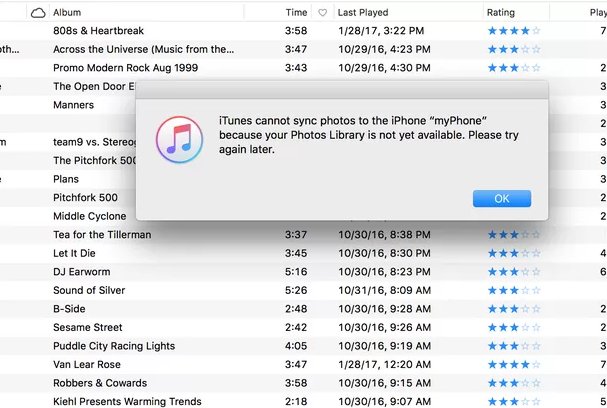Screen dimensions: 607x408
Task: Select the Sesame Street album row
Action: [304, 327]
